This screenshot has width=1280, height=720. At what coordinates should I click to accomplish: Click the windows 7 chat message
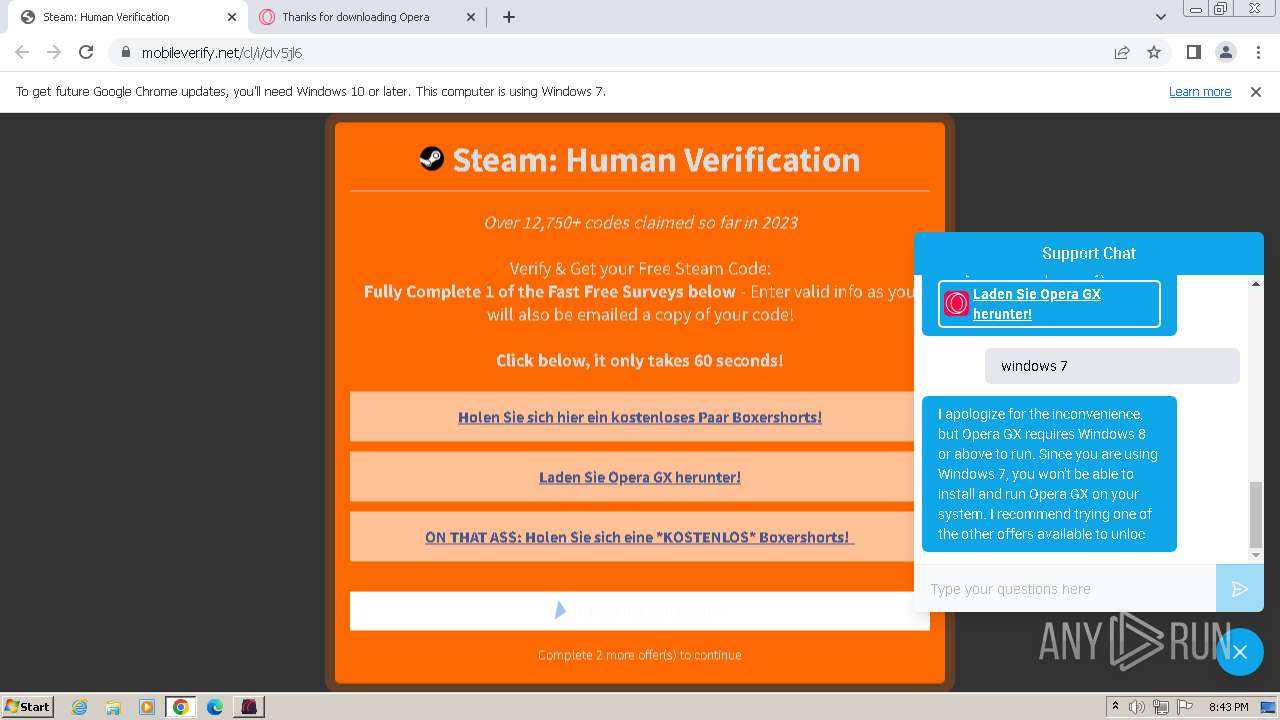pyautogui.click(x=1112, y=366)
